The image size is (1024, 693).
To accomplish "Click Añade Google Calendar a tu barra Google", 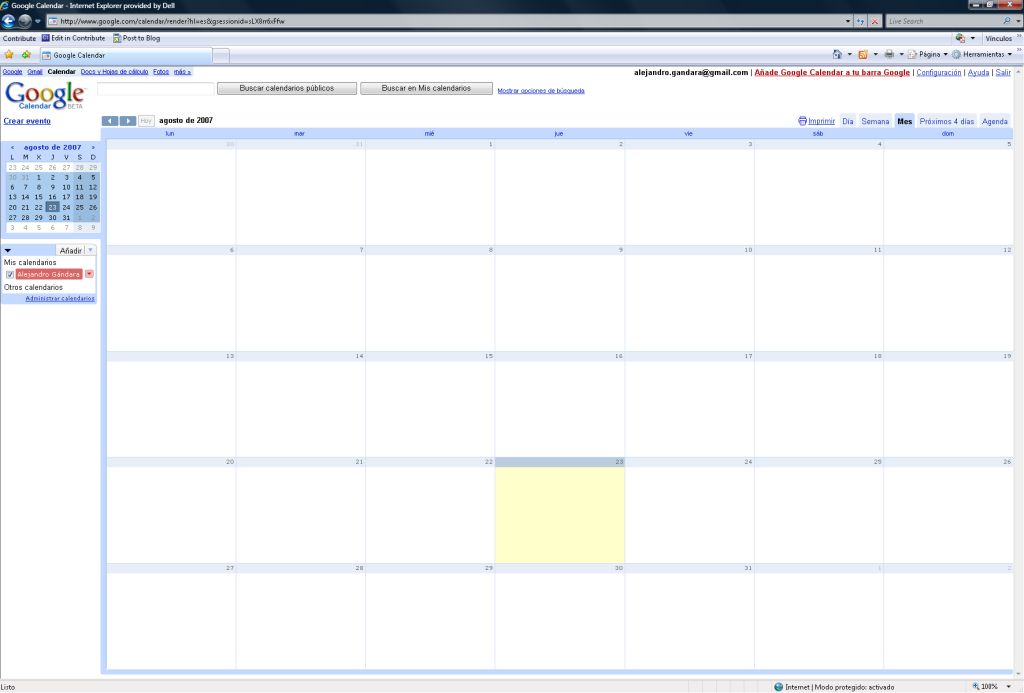I will click(832, 73).
